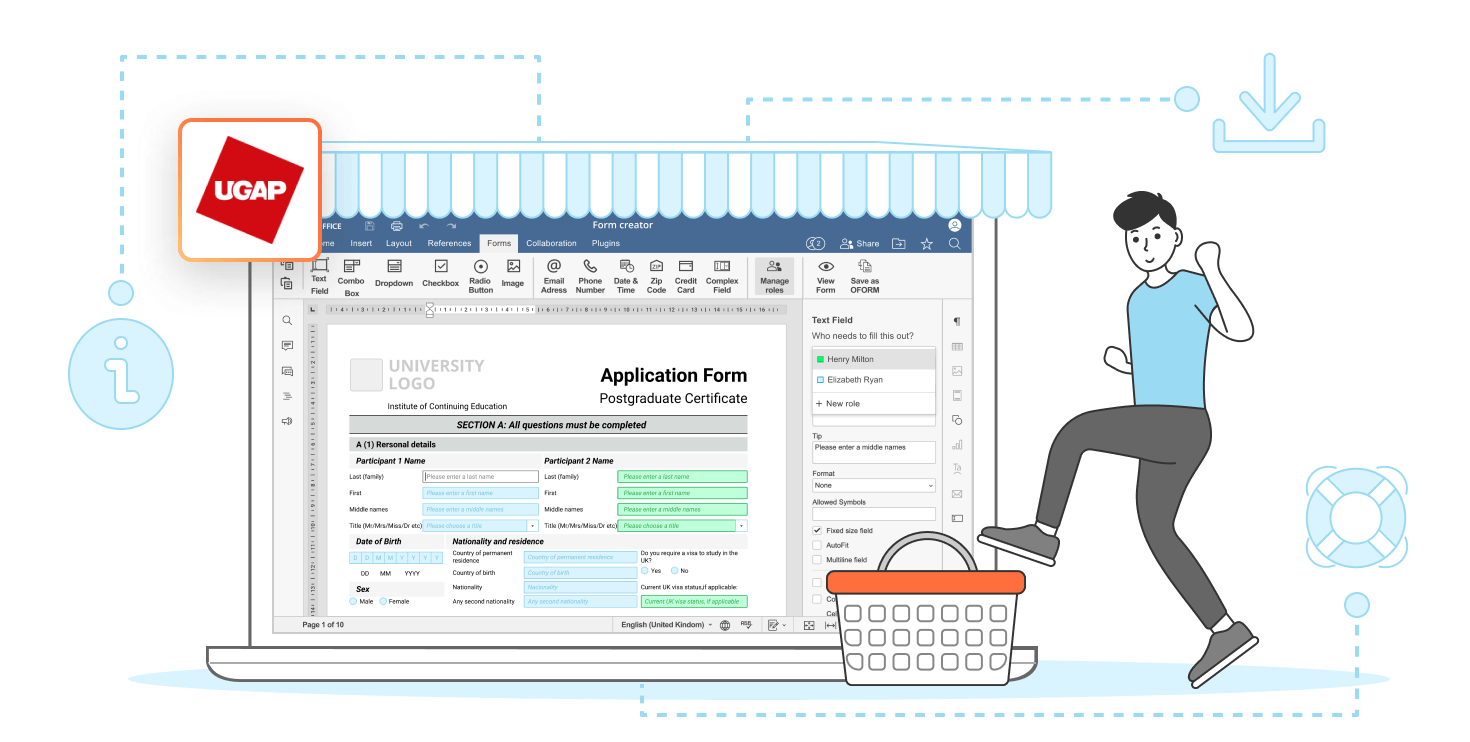
Task: Open file location folder icon in header
Action: (x=899, y=243)
